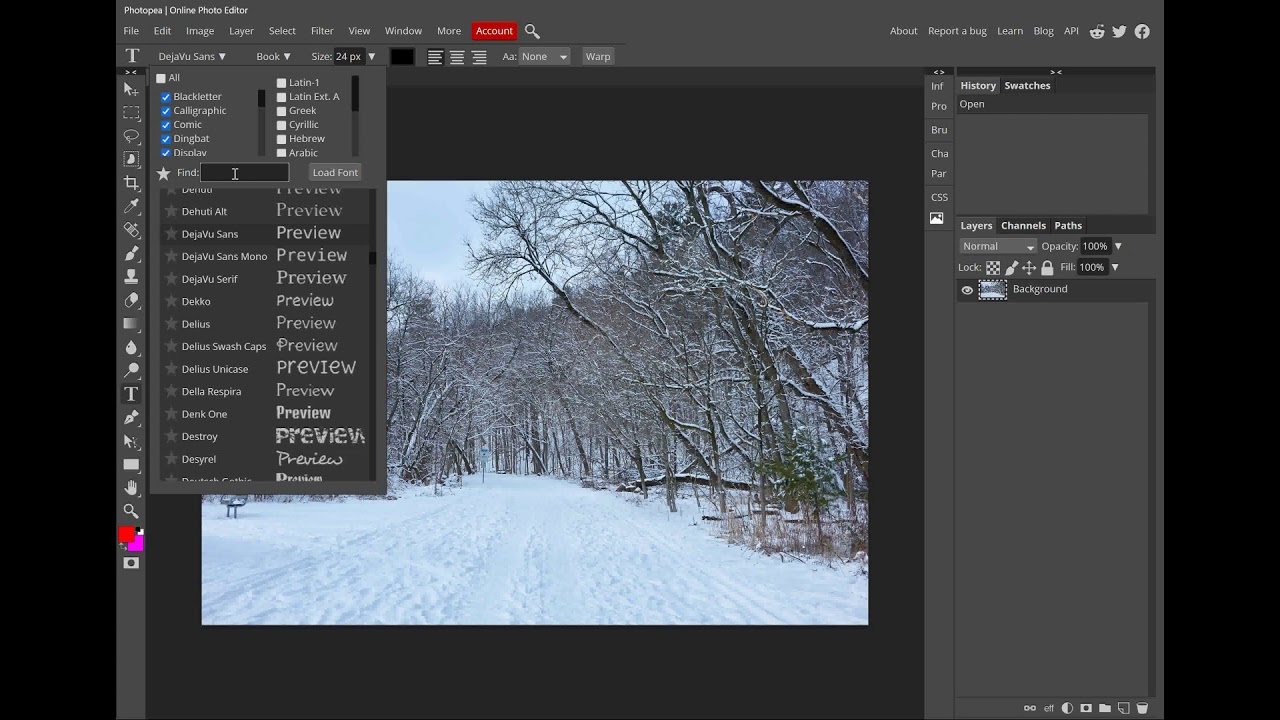Switch to the Paths tab
Image resolution: width=1280 pixels, height=720 pixels.
1068,226
